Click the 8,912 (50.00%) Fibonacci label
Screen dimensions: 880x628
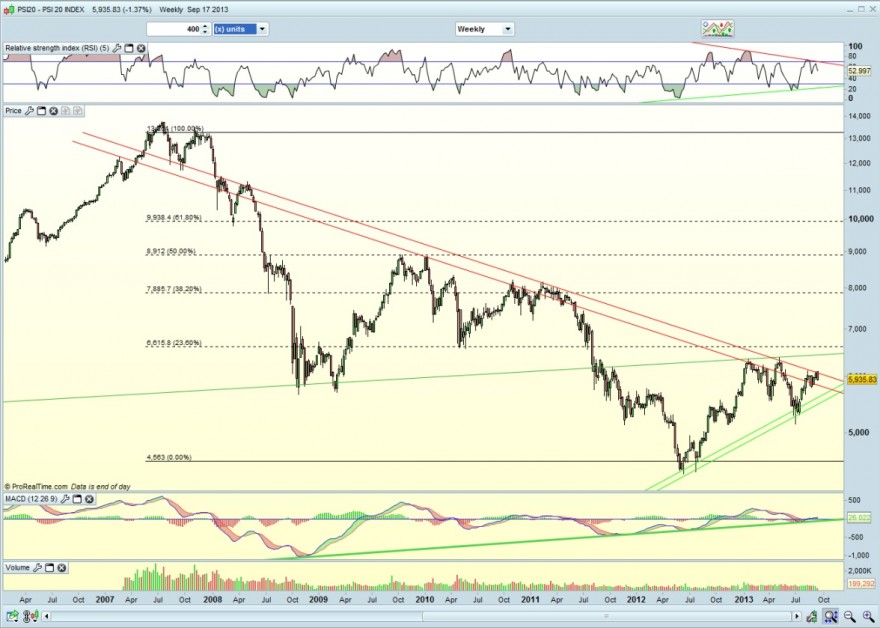point(171,251)
